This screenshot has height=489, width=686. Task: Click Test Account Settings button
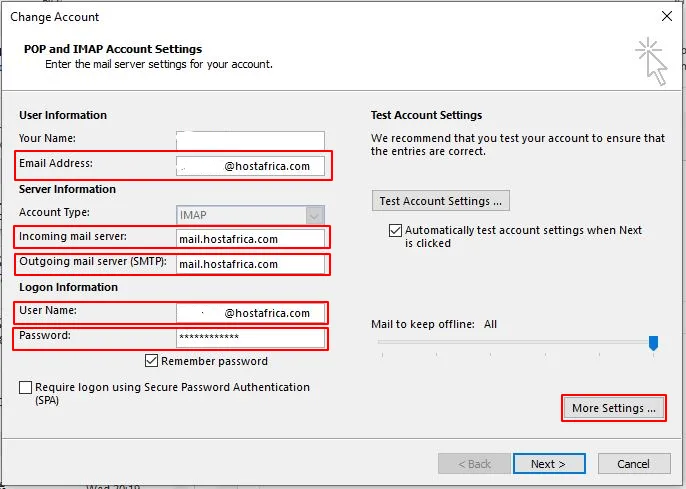coord(441,201)
